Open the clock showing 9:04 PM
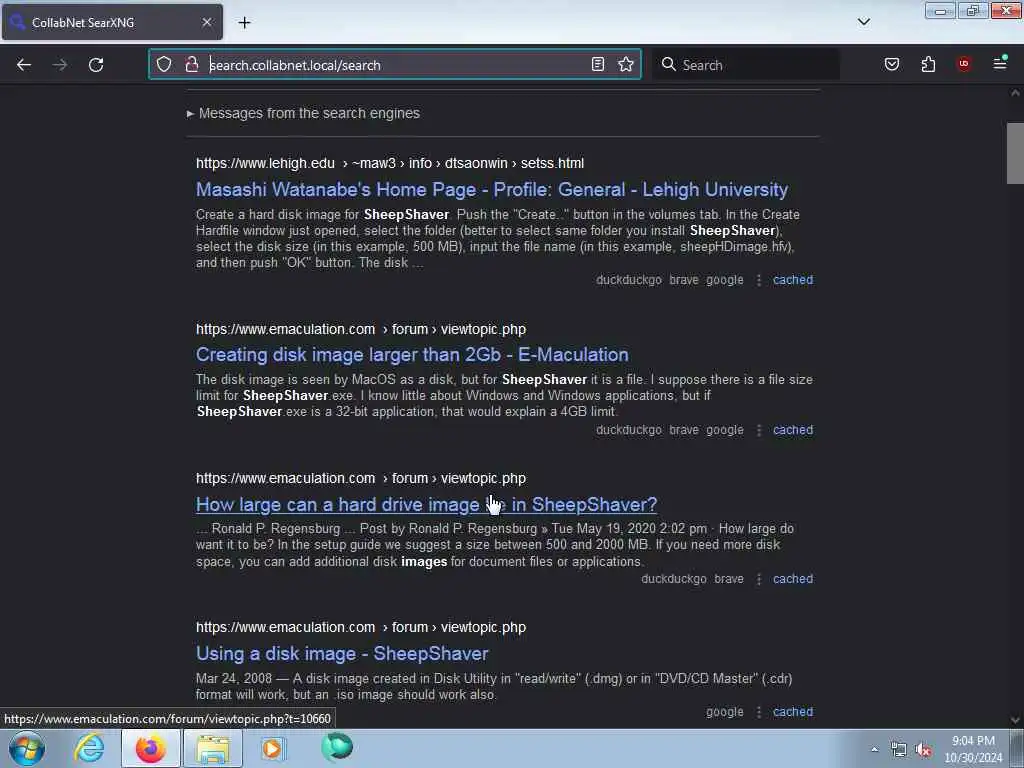1024x768 pixels. (973, 749)
